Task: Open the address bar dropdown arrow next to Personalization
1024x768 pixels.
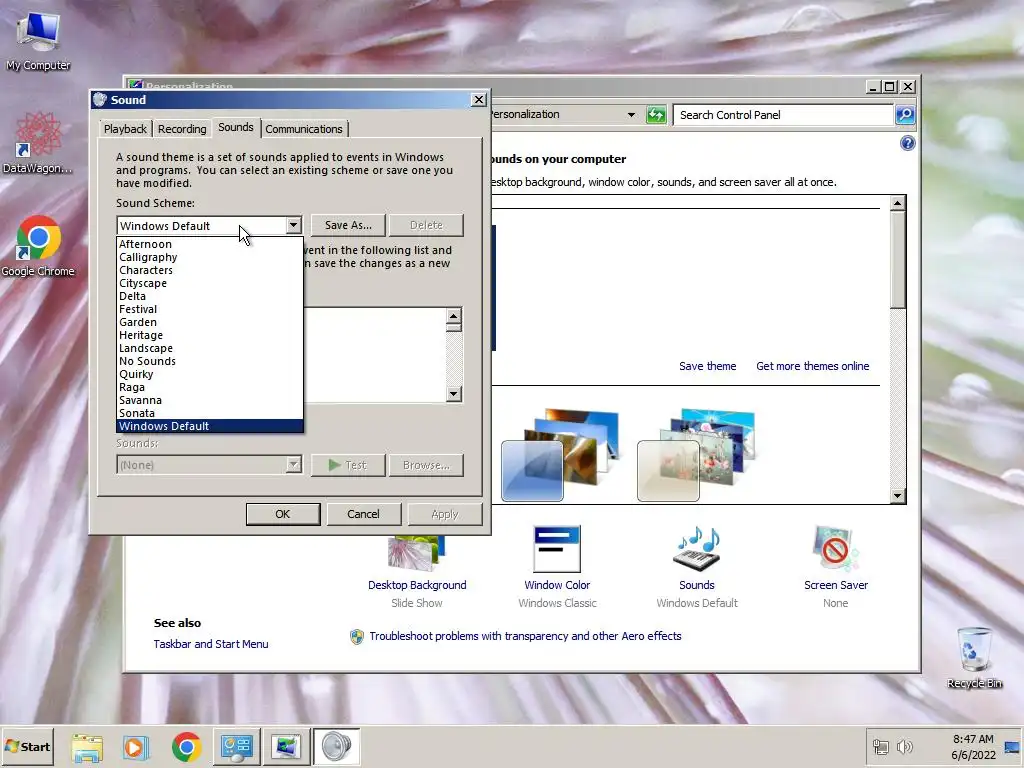Action: (x=631, y=115)
